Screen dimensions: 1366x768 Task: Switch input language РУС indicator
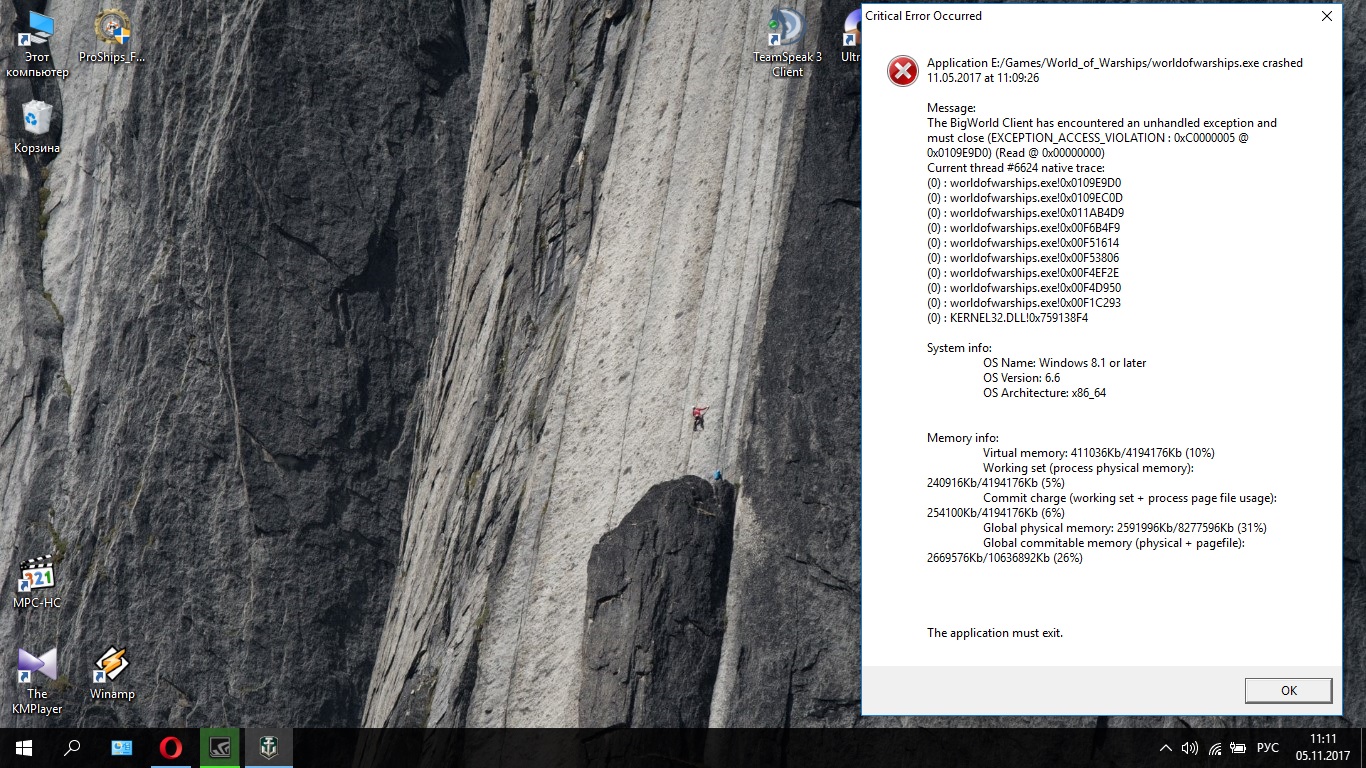click(1267, 748)
